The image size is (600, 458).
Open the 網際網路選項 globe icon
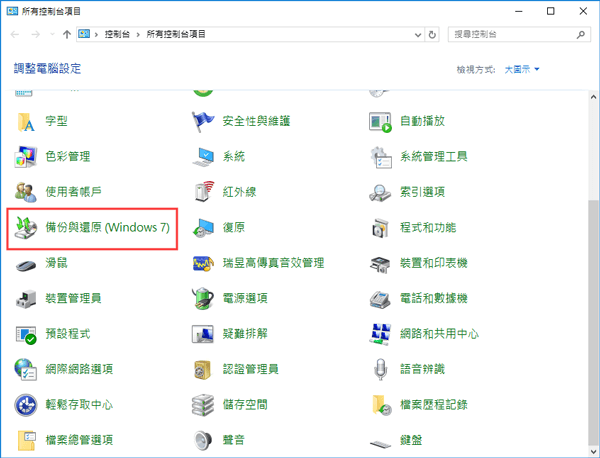click(x=26, y=370)
